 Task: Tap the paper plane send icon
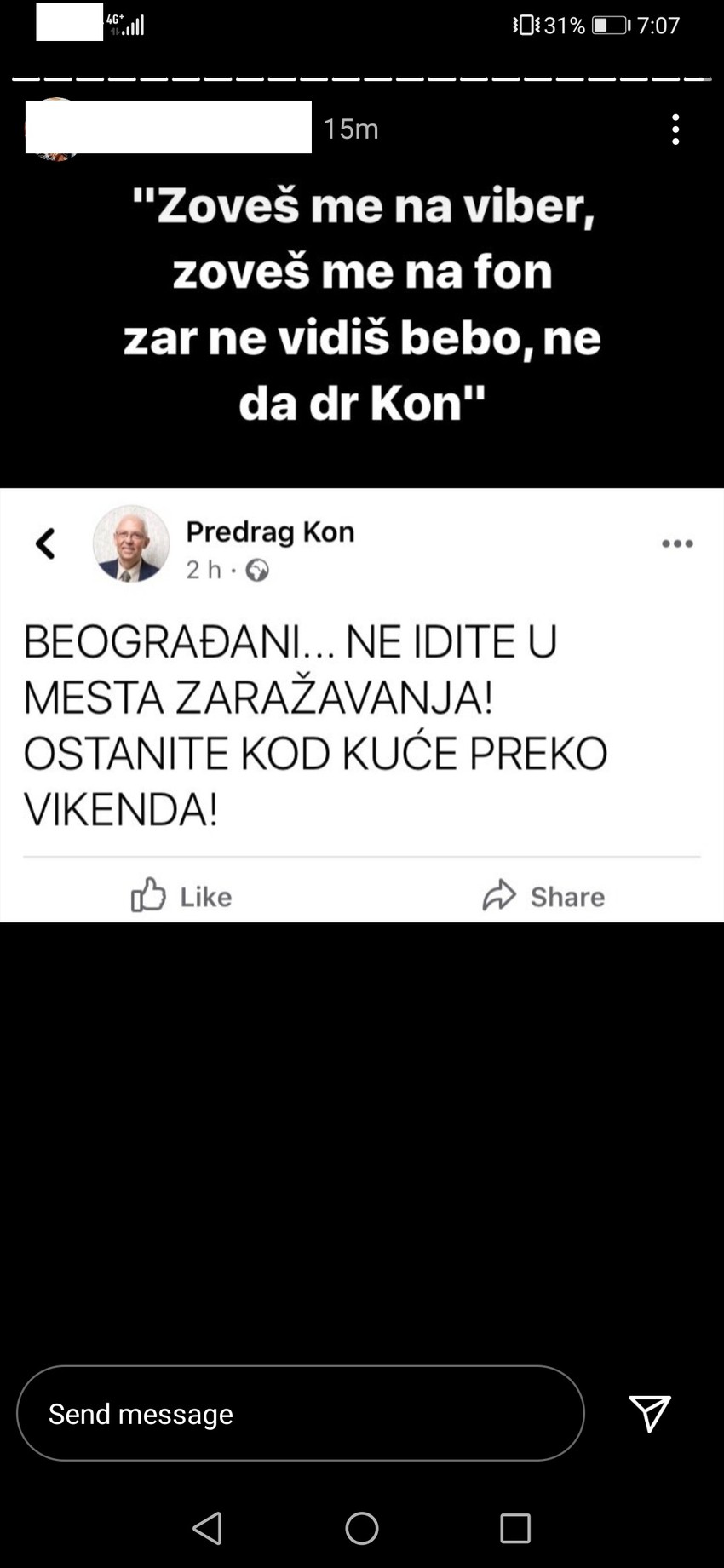(650, 1413)
